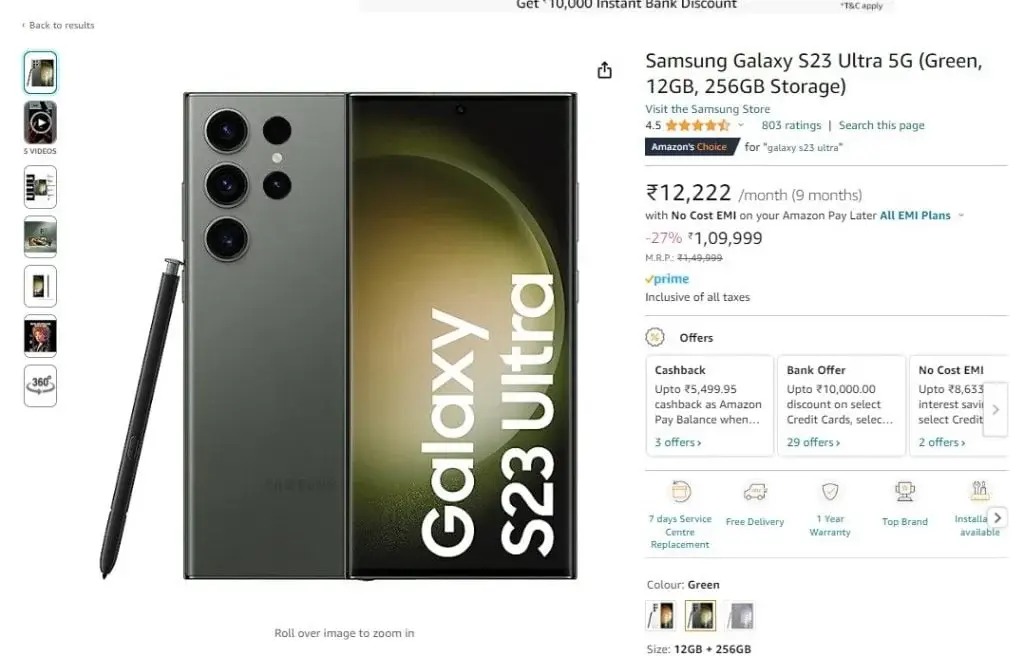Select the third lavender colour variant
The height and width of the screenshot is (656, 1024).
pyautogui.click(x=740, y=615)
